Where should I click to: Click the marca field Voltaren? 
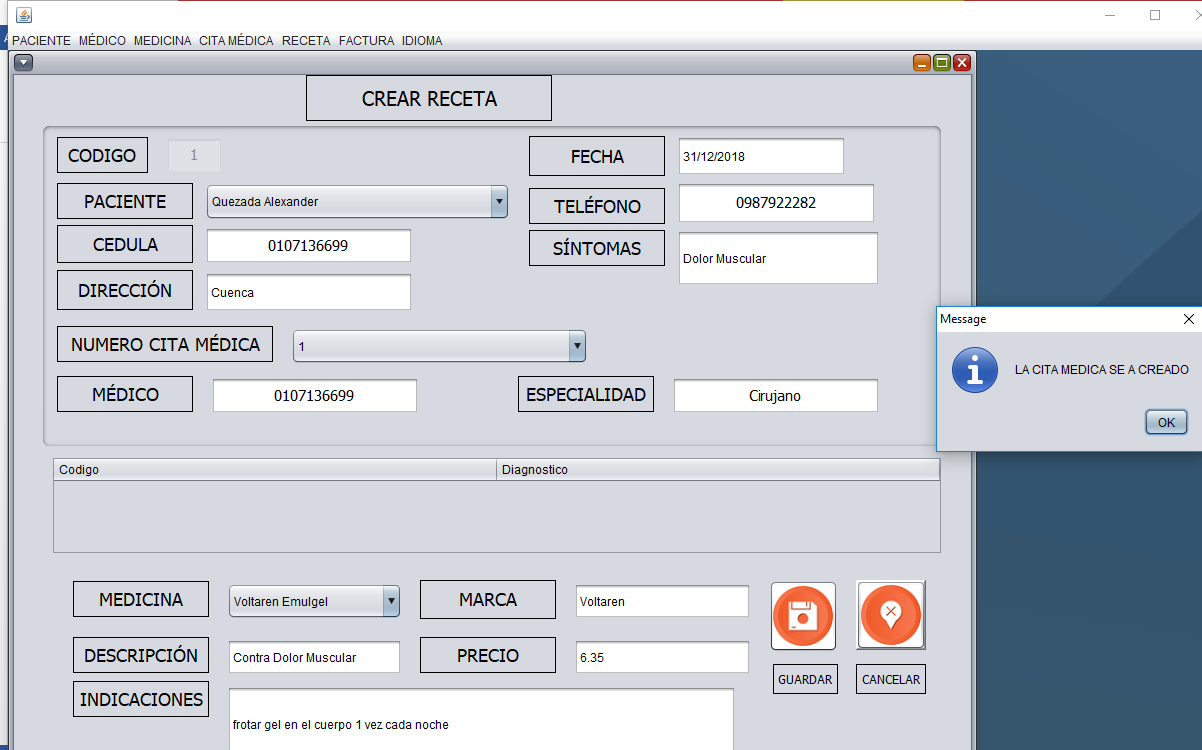tap(662, 601)
